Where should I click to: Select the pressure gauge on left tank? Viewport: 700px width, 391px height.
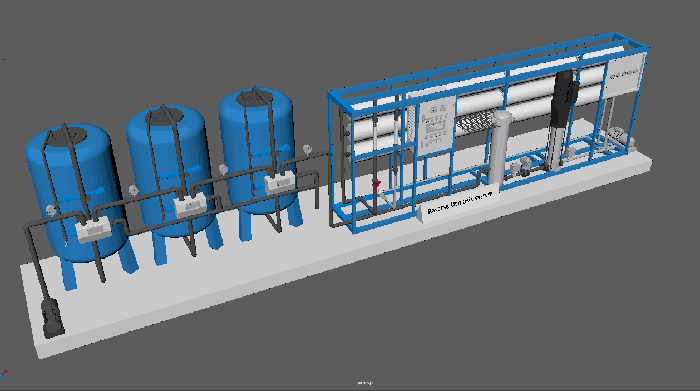(51, 210)
